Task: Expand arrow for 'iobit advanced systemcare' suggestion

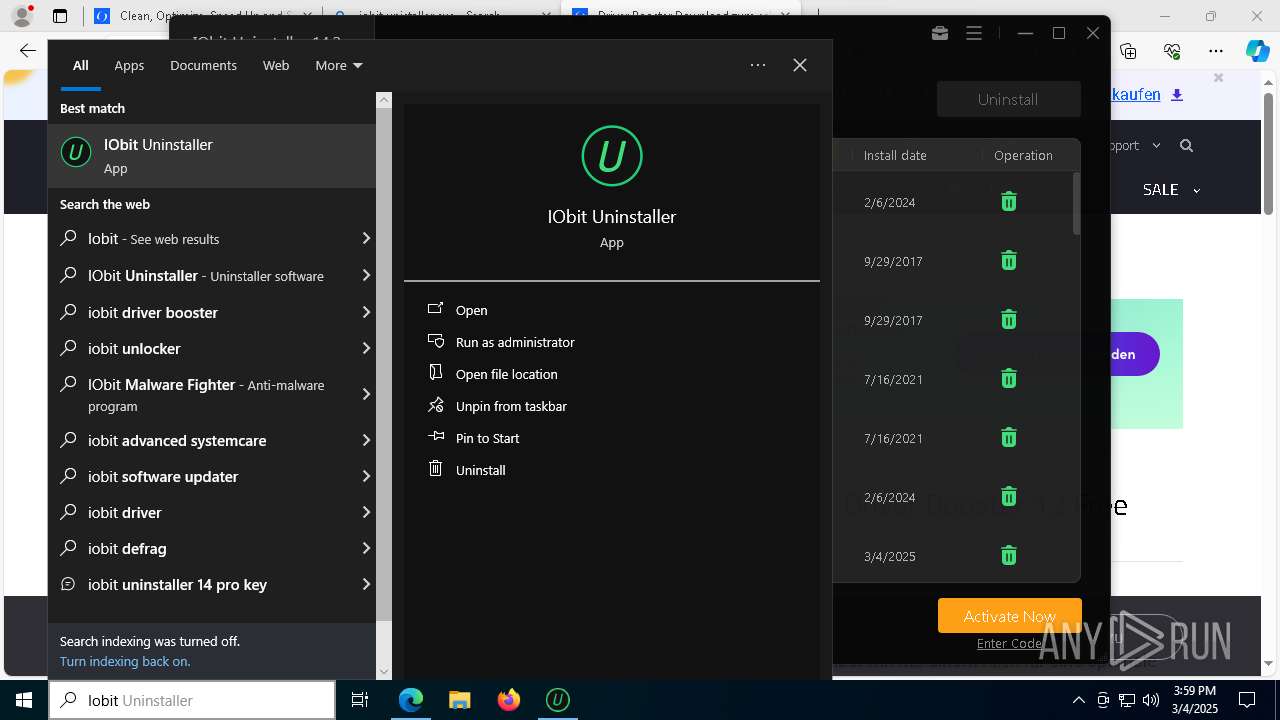Action: [366, 440]
